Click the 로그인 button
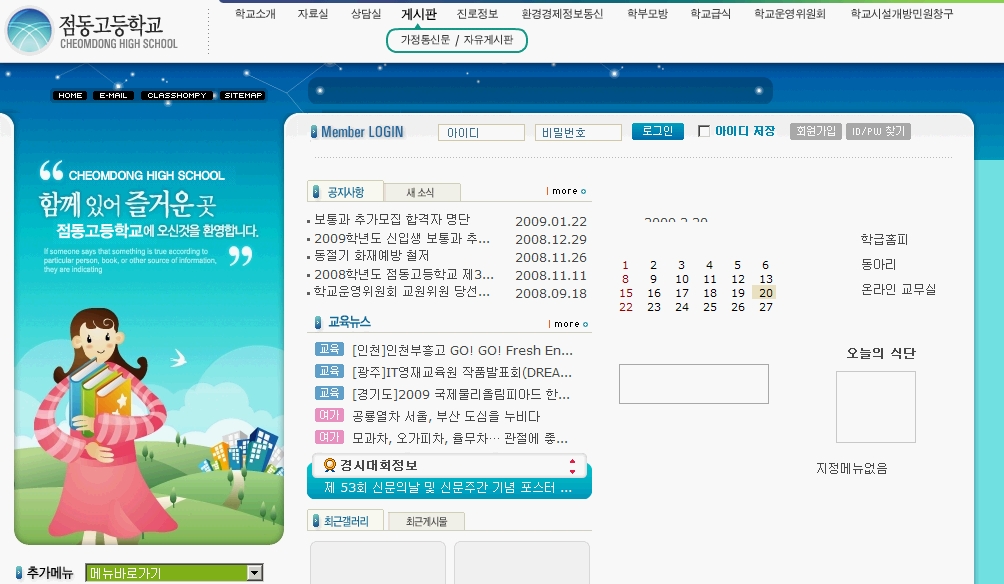Viewport: 1004px width, 584px height. click(x=657, y=131)
